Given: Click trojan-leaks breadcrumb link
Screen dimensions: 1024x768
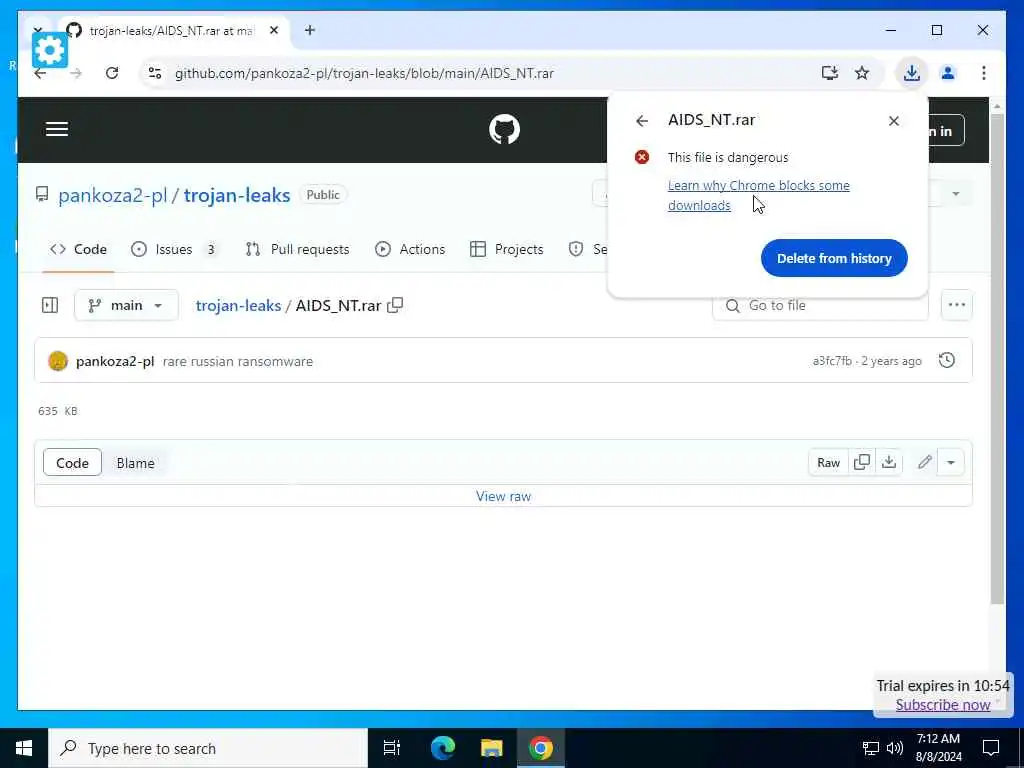Looking at the screenshot, I should (238, 306).
